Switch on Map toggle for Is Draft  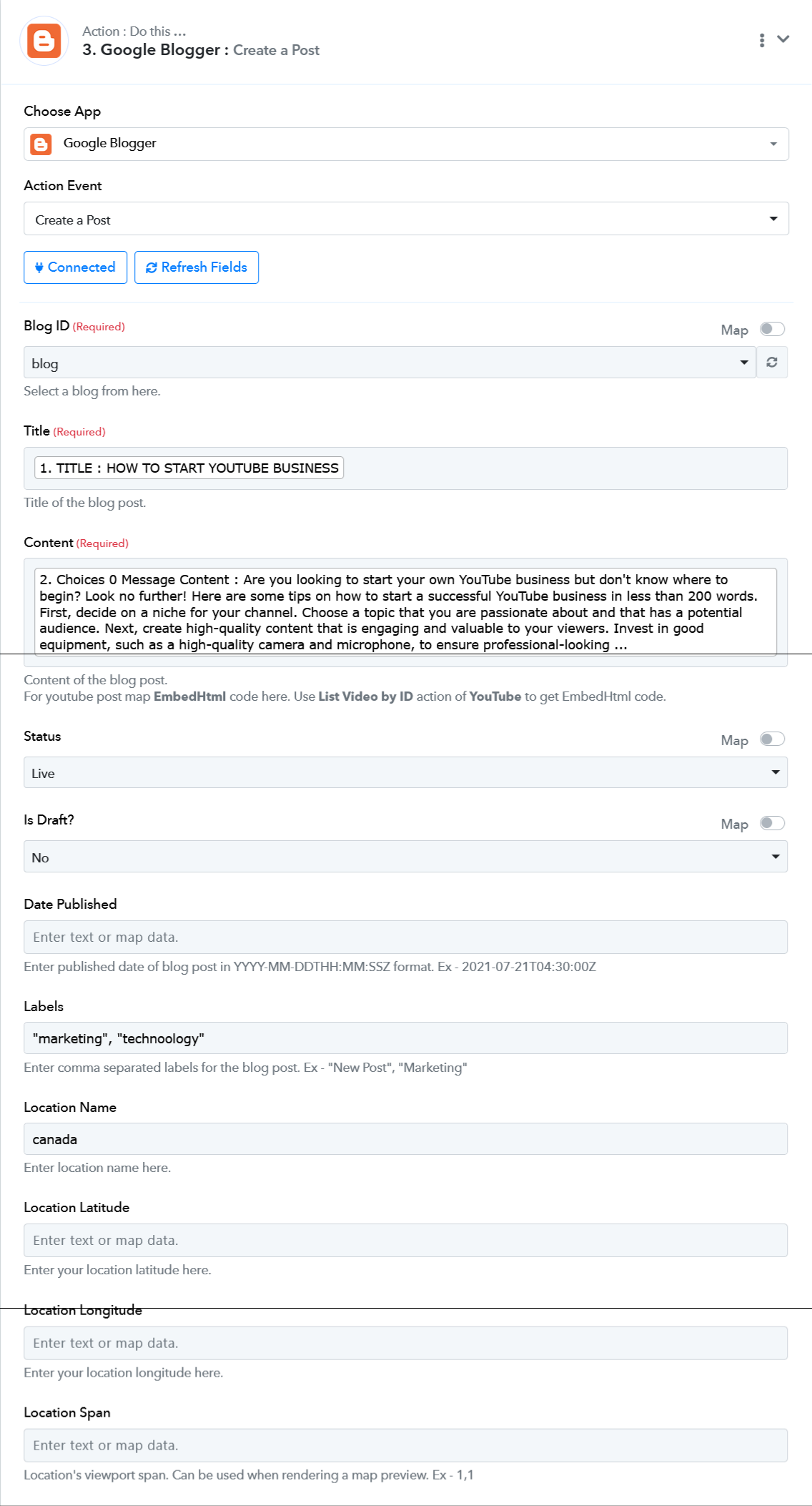(772, 823)
